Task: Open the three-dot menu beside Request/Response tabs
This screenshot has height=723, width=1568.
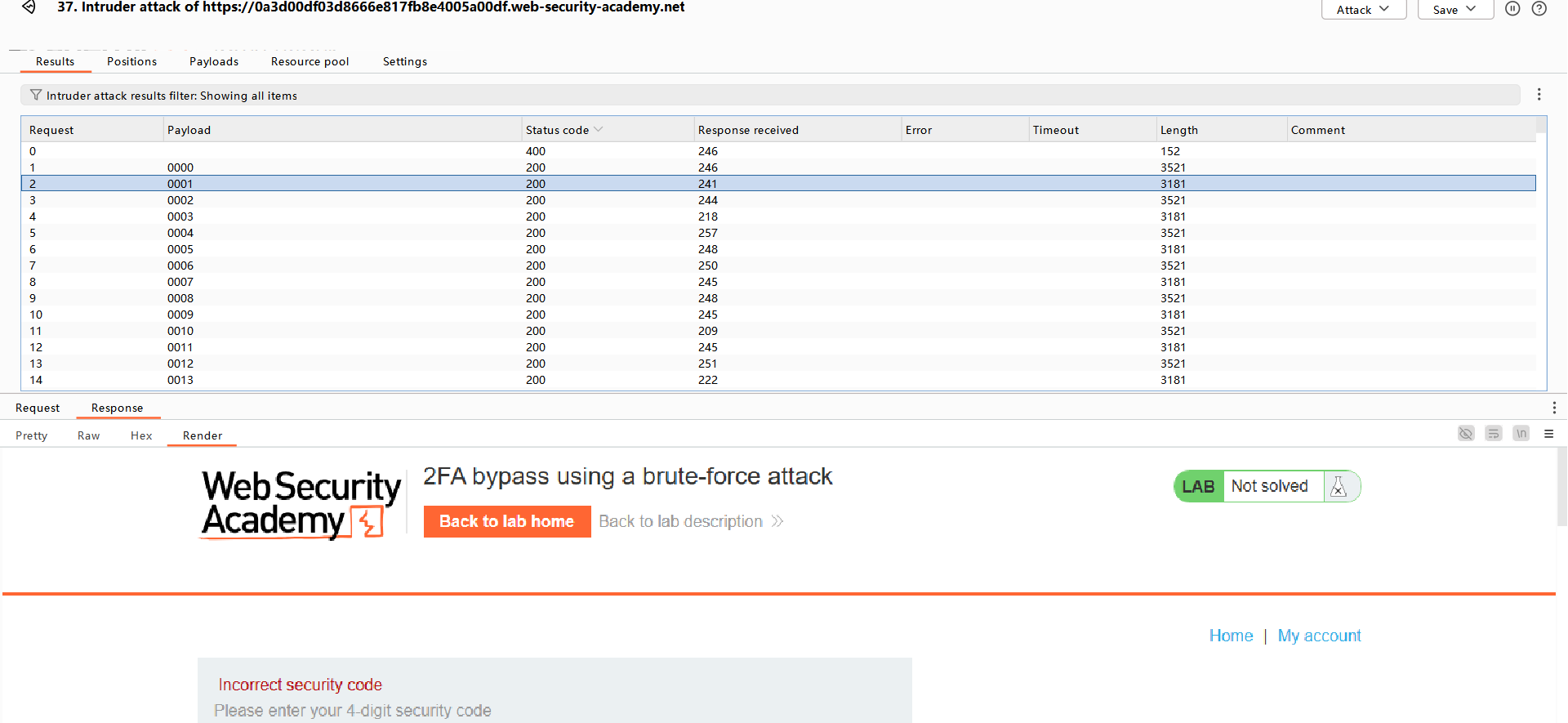Action: tap(1553, 408)
